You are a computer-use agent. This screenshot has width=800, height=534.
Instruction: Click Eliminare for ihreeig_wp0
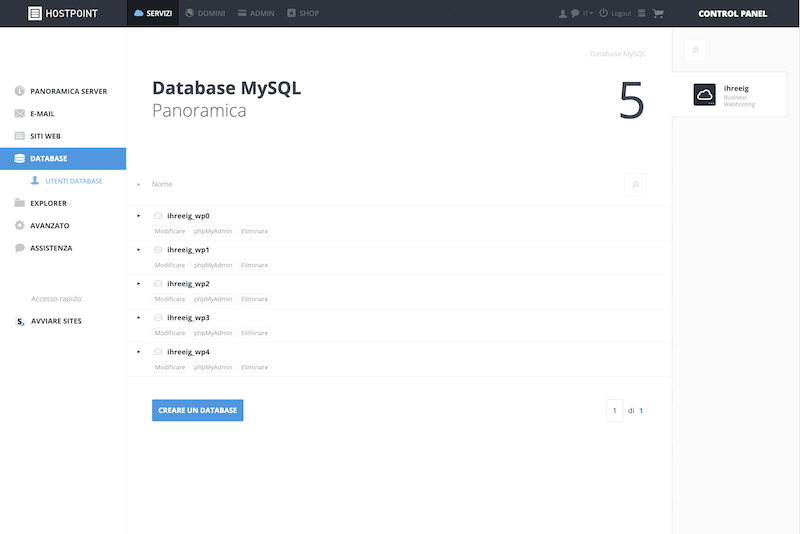point(255,231)
